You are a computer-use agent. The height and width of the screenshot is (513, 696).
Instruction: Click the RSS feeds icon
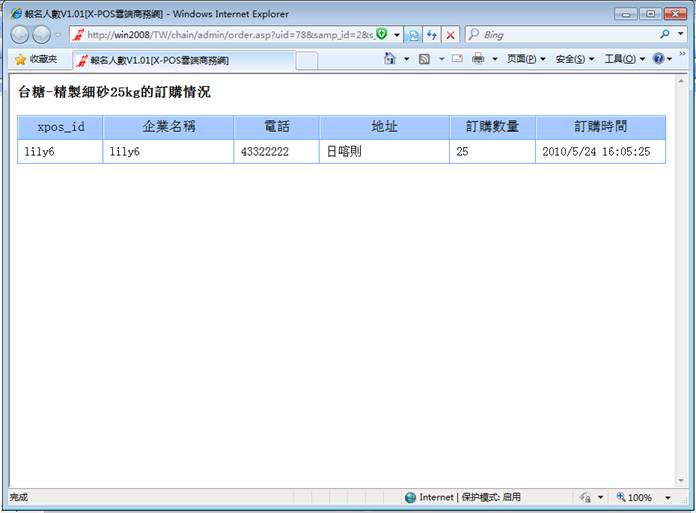(x=424, y=60)
